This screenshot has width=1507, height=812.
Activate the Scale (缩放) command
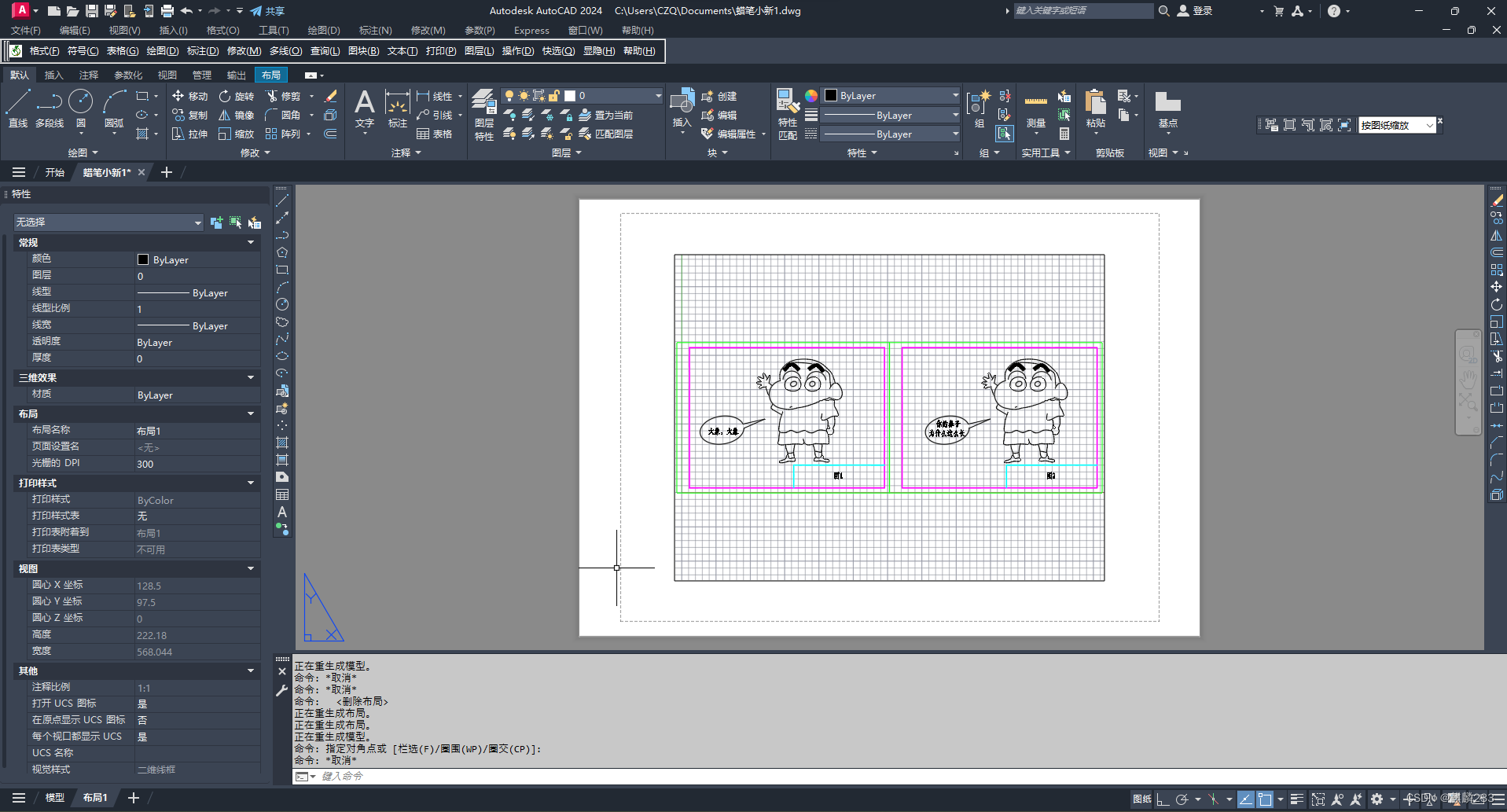pos(237,134)
